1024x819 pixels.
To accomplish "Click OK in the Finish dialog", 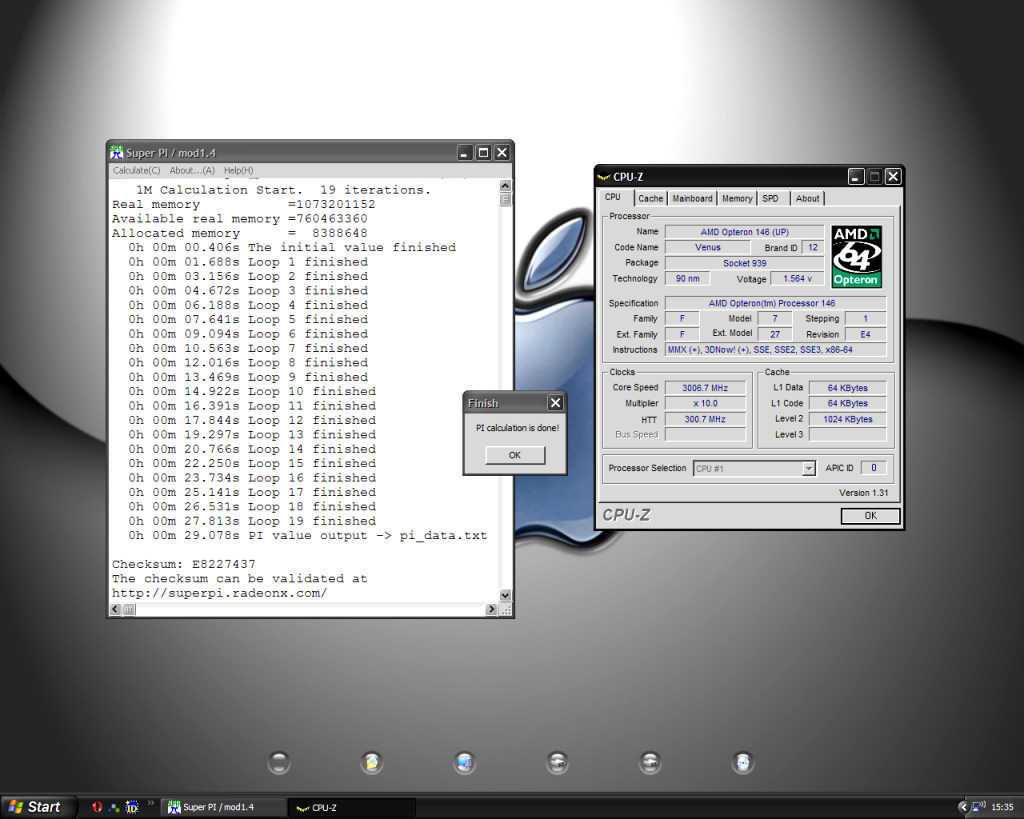I will coord(515,455).
